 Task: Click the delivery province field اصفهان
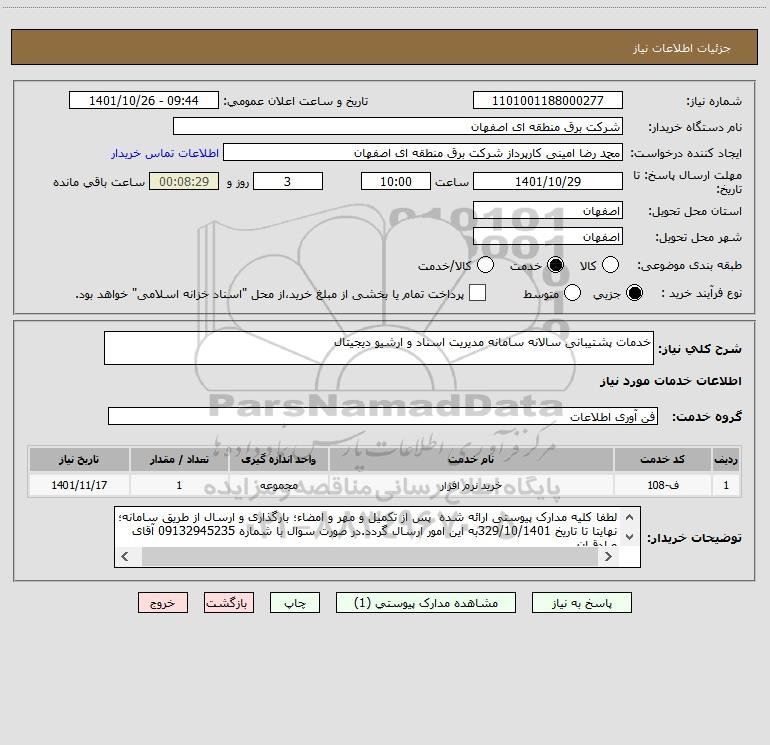click(548, 210)
